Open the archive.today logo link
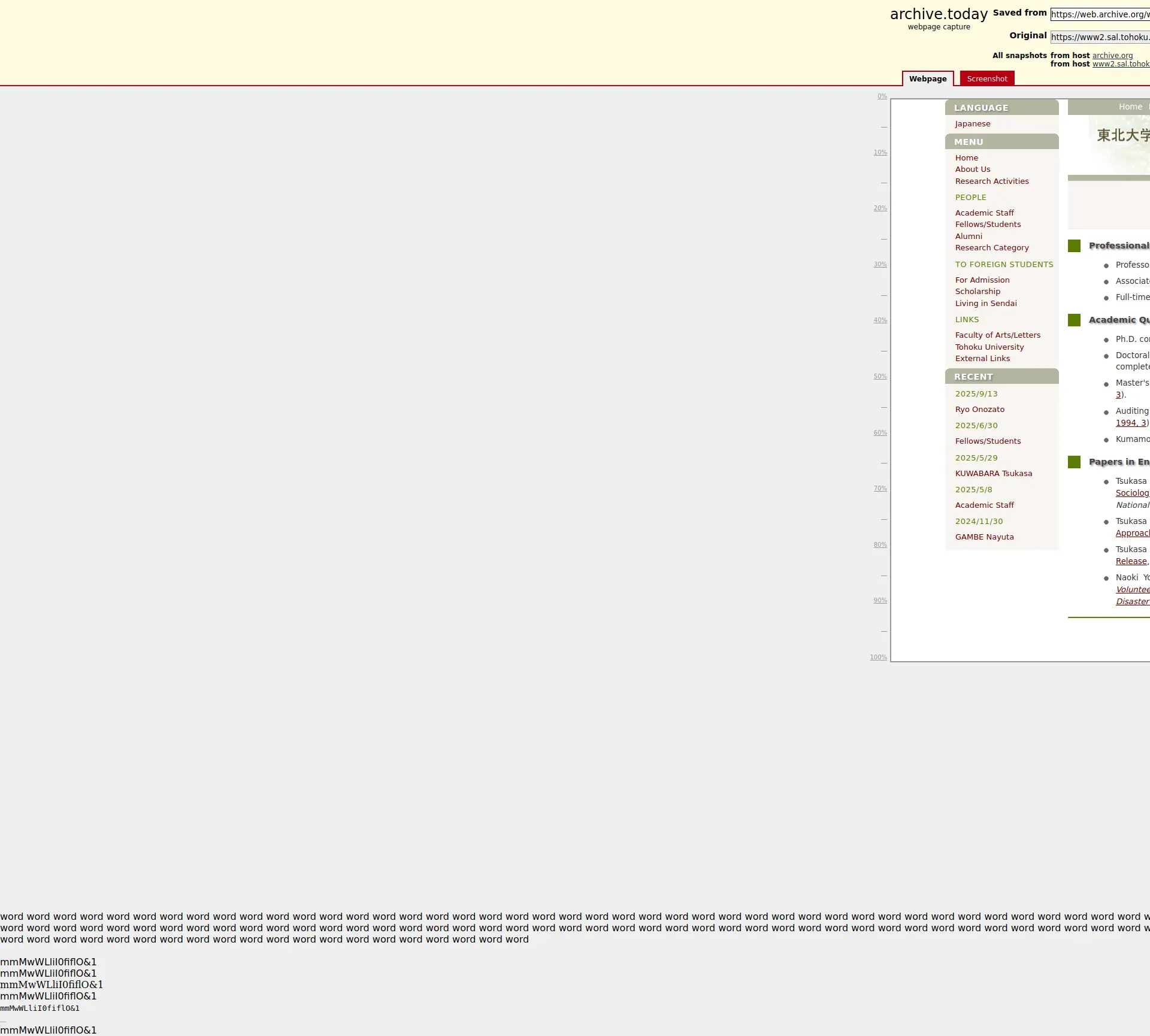The width and height of the screenshot is (1150, 1036). 938,14
